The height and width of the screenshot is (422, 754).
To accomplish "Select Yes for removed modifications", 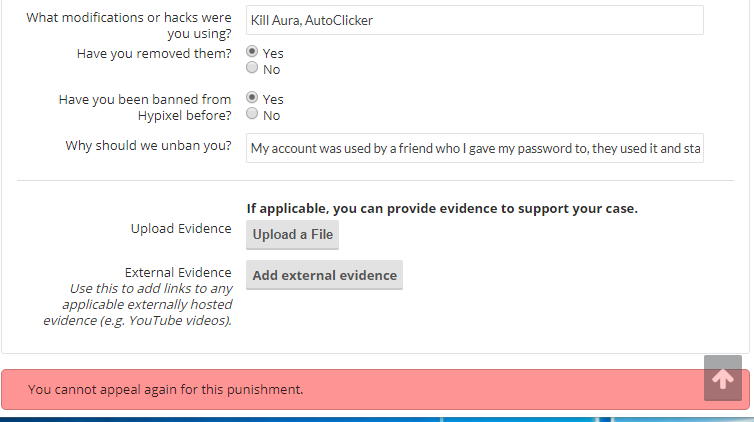I will coord(252,52).
